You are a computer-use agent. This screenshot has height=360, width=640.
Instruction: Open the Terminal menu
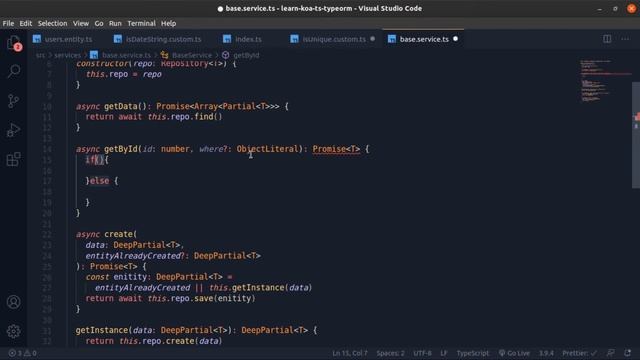click(141, 23)
